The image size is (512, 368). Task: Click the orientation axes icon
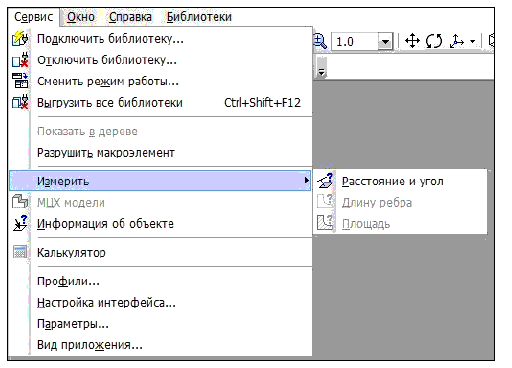(x=457, y=41)
